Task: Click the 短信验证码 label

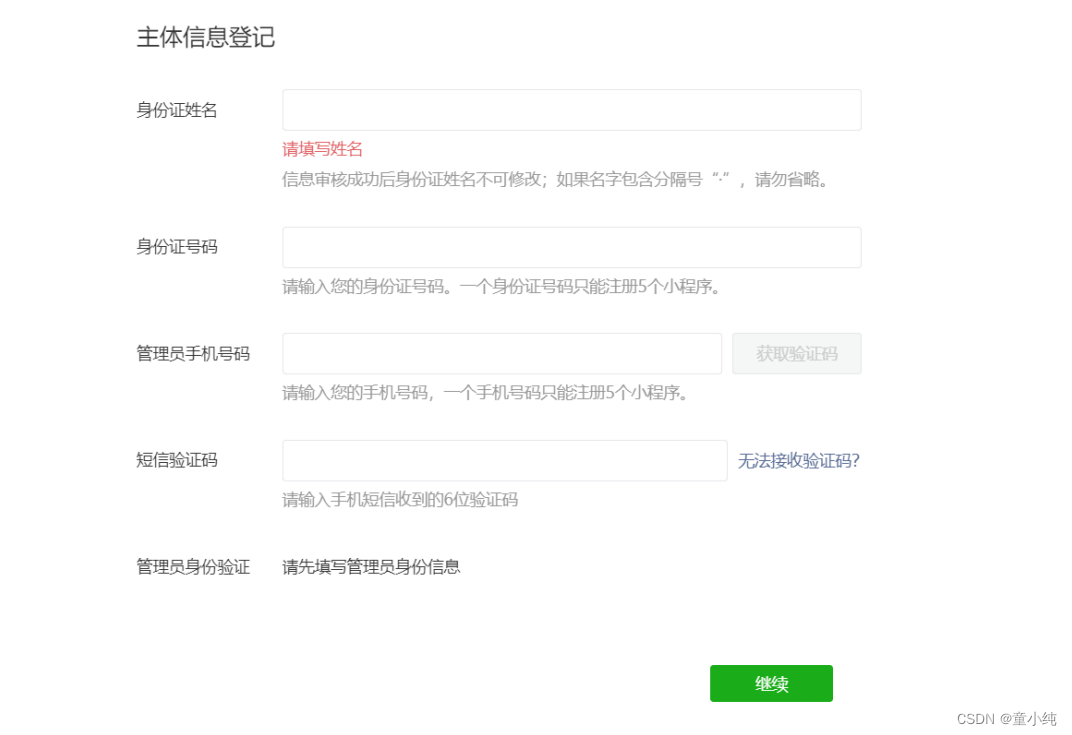Action: pyautogui.click(x=177, y=461)
